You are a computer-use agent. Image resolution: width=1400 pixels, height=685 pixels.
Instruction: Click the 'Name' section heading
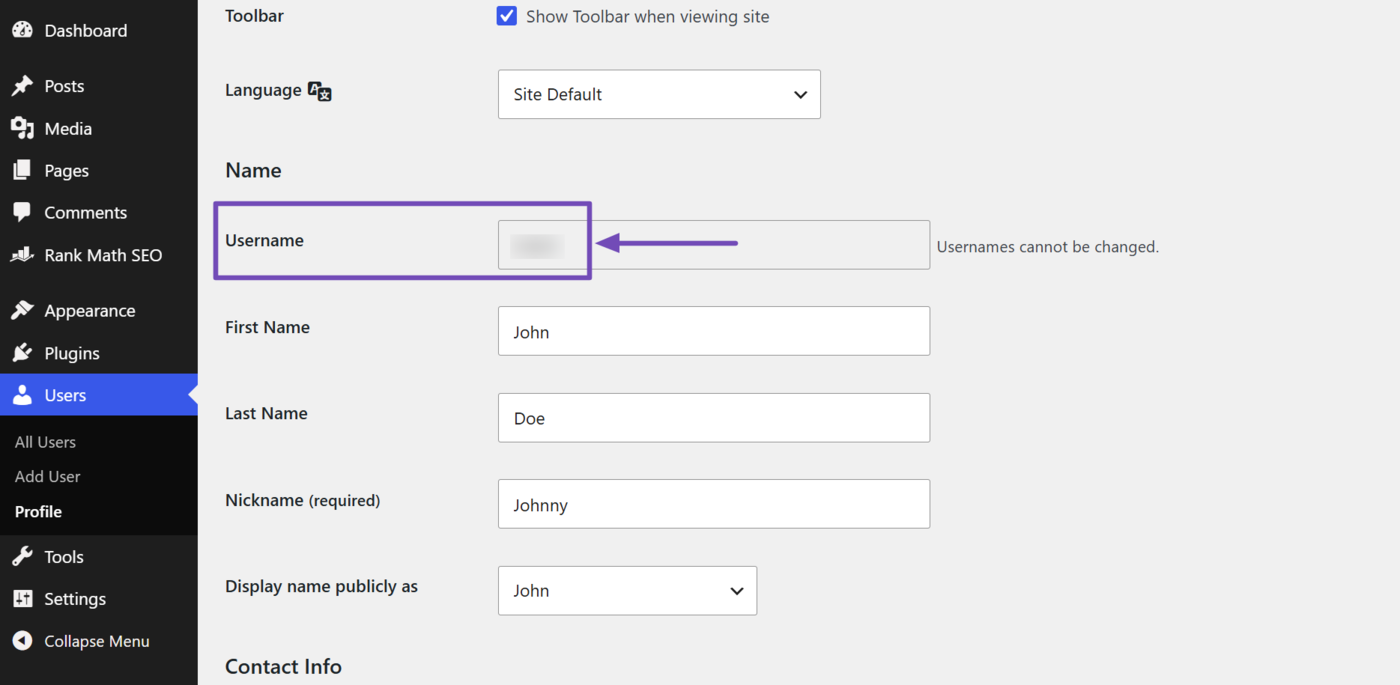pos(253,170)
